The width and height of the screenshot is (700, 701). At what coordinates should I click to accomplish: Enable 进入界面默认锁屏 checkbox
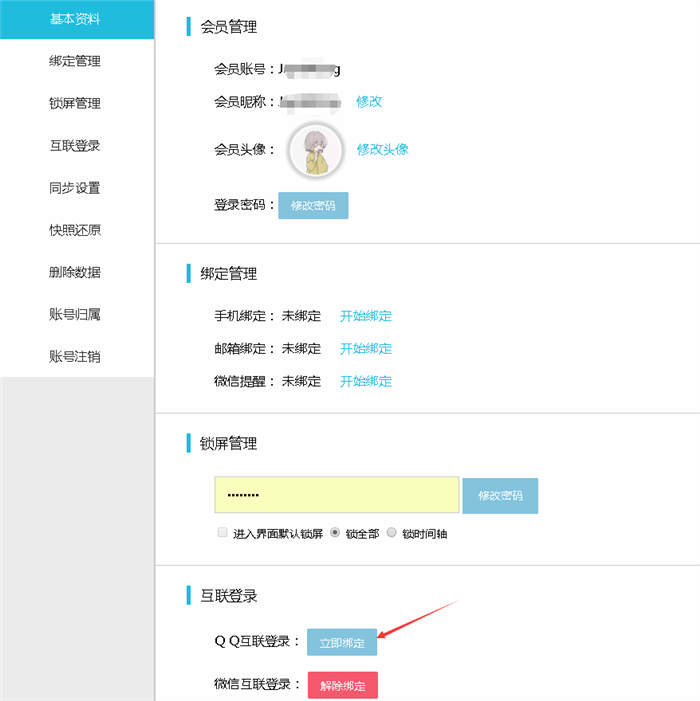[x=223, y=533]
